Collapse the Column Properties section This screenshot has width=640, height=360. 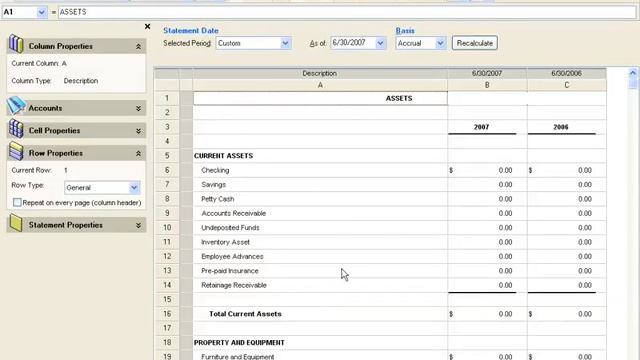point(138,47)
